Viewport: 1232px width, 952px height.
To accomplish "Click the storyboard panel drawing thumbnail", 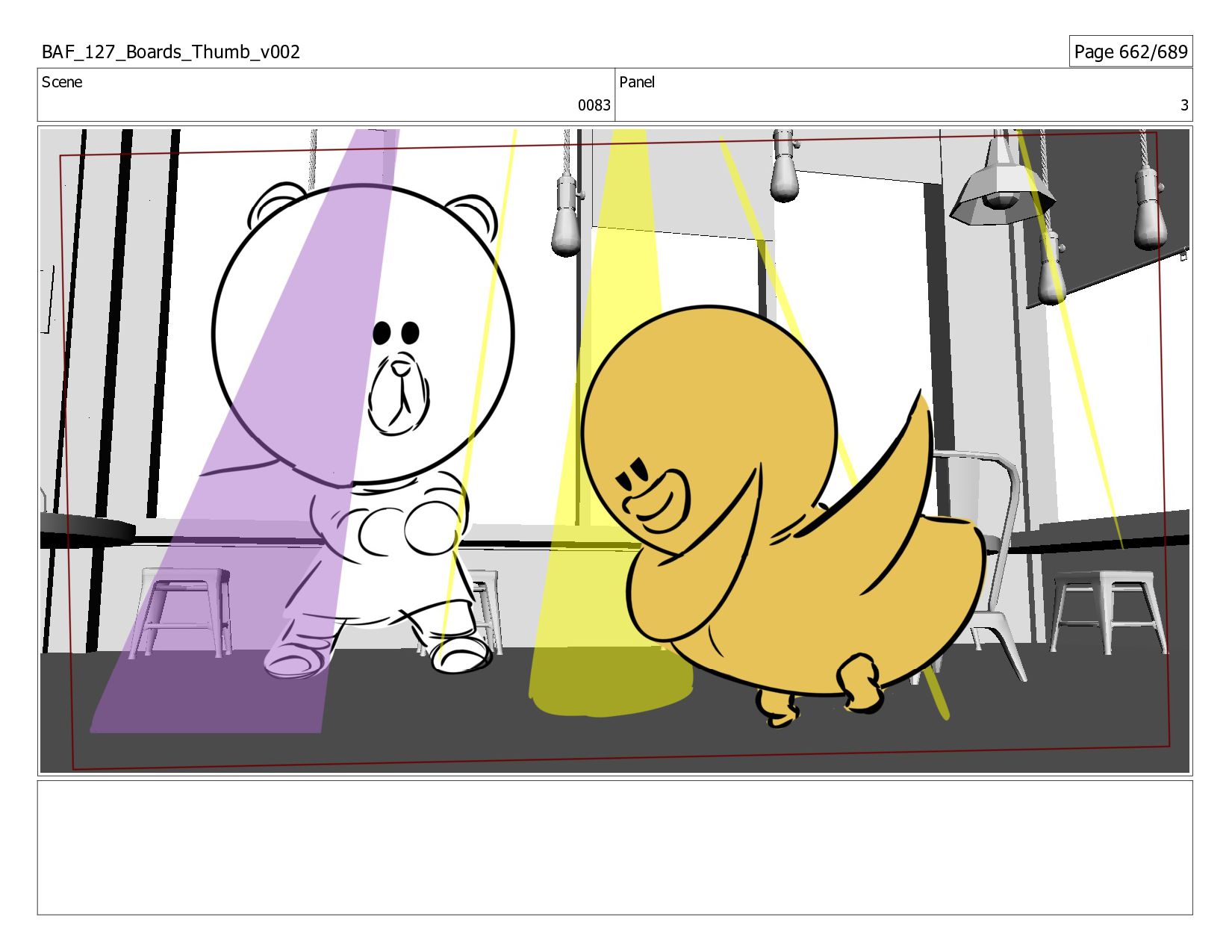I will [x=615, y=451].
